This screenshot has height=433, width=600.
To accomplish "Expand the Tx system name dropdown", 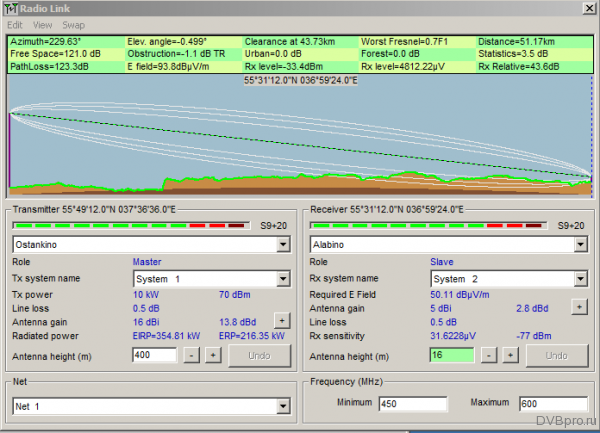I will [x=282, y=279].
